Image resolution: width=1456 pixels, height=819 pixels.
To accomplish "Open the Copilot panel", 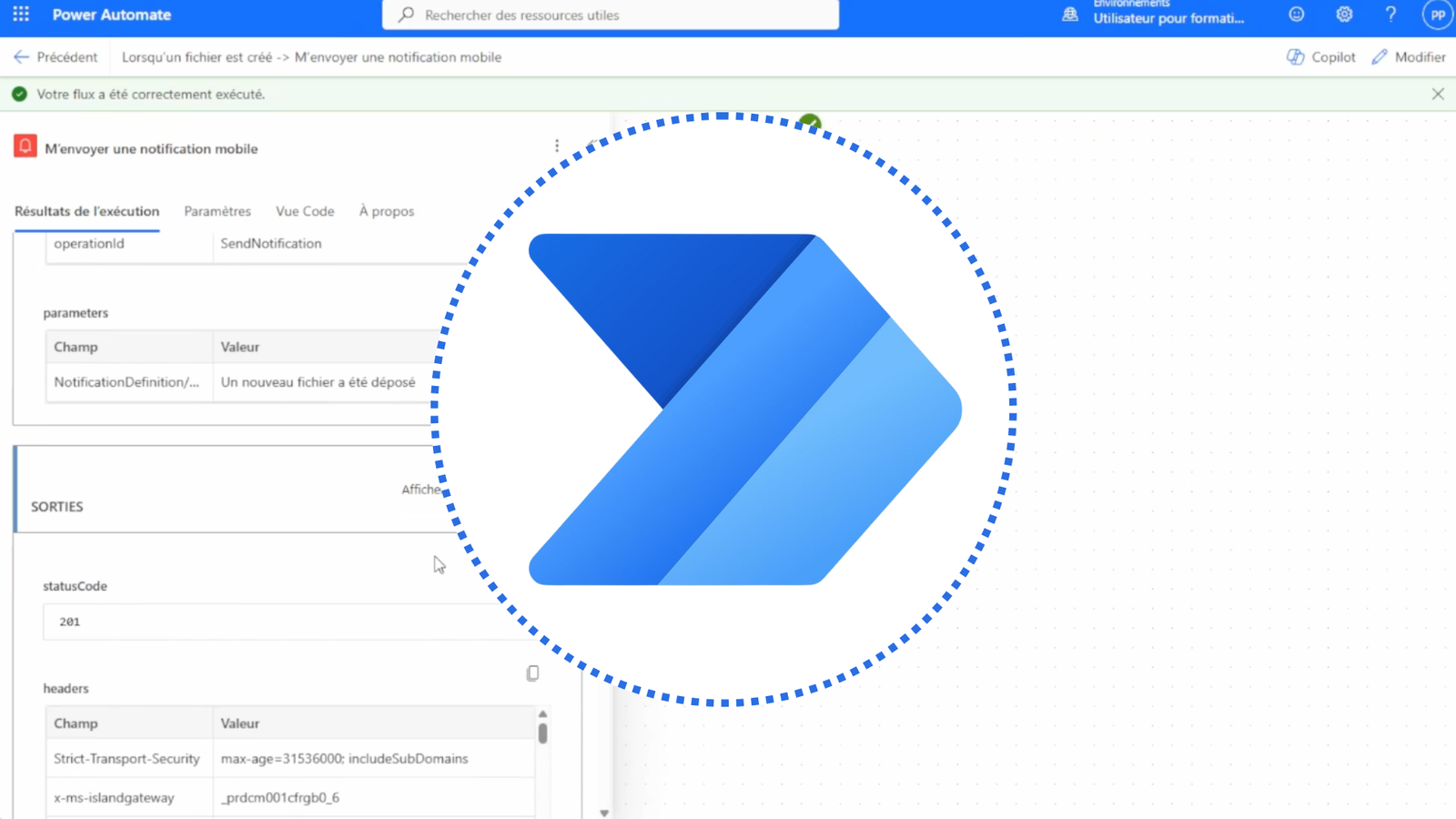I will [x=1321, y=57].
